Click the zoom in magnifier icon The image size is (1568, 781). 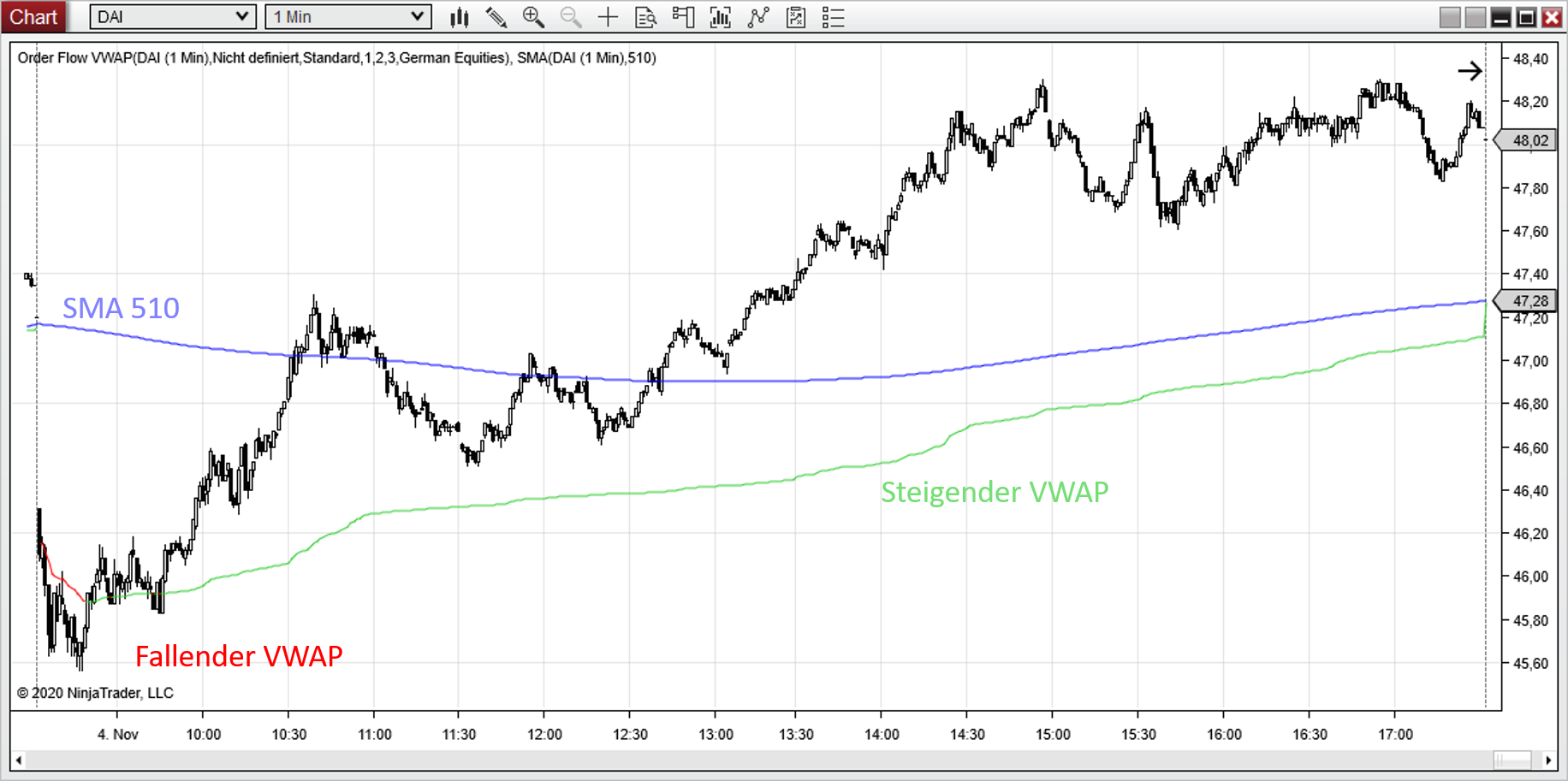coord(533,17)
